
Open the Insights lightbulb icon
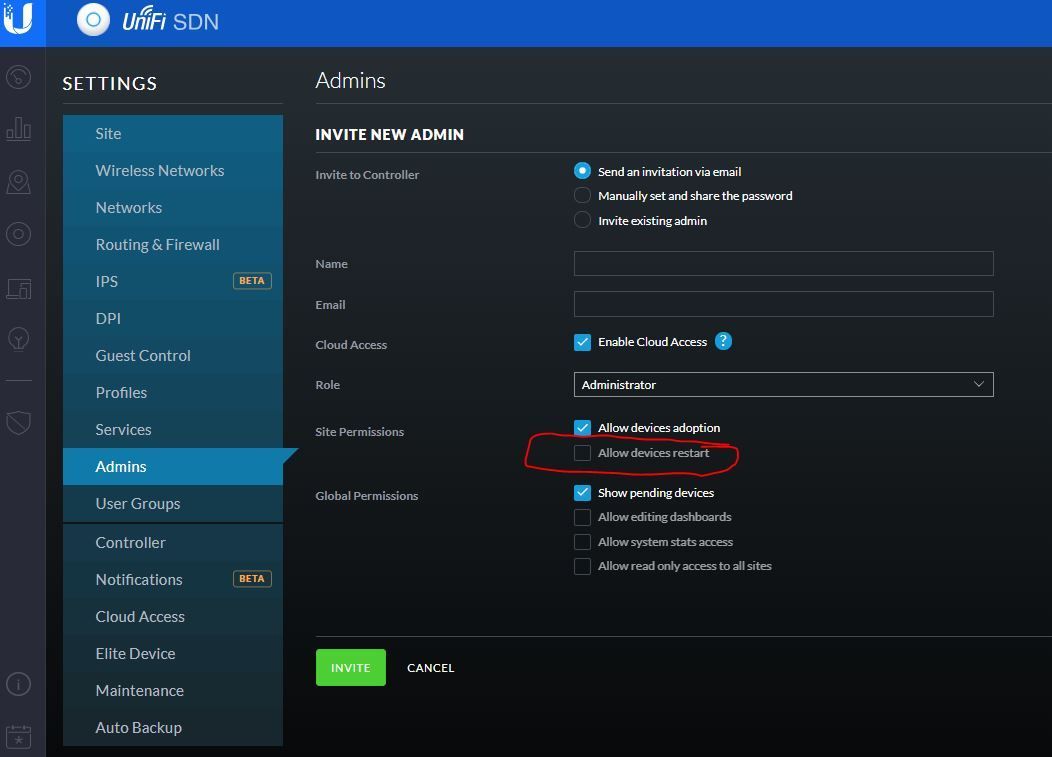coord(18,339)
